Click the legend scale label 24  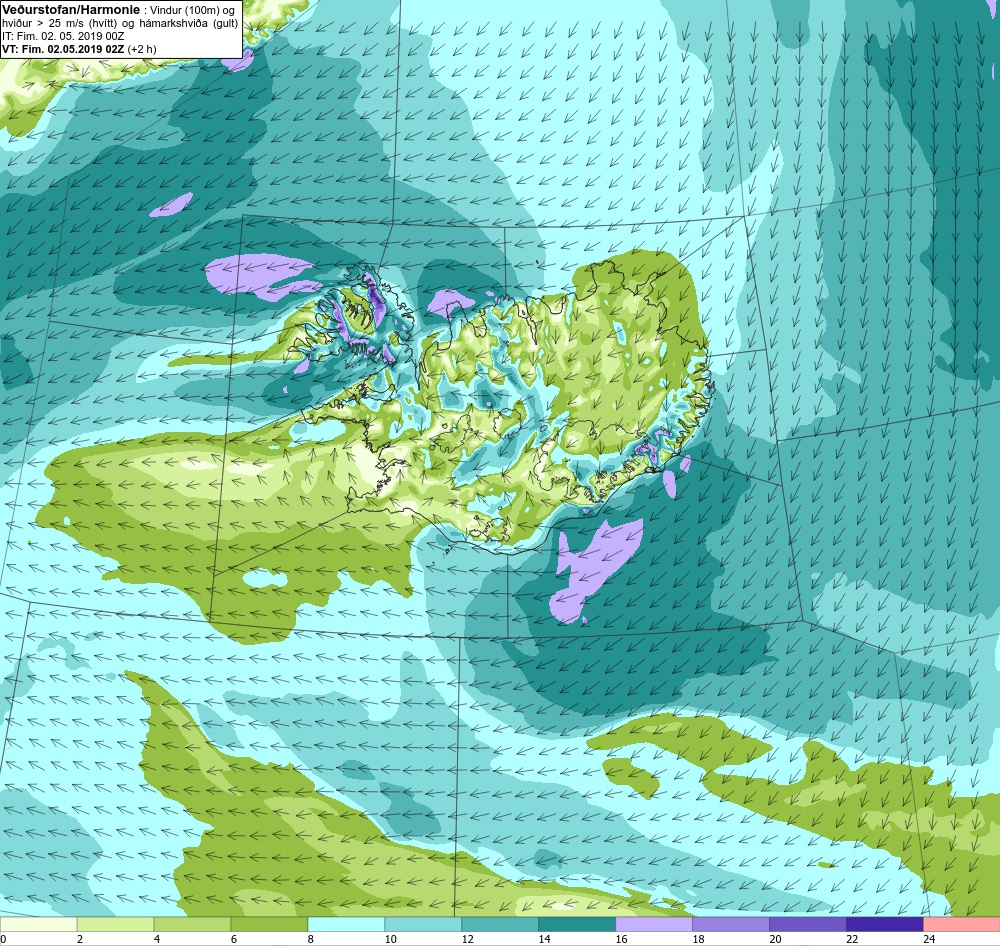point(929,939)
